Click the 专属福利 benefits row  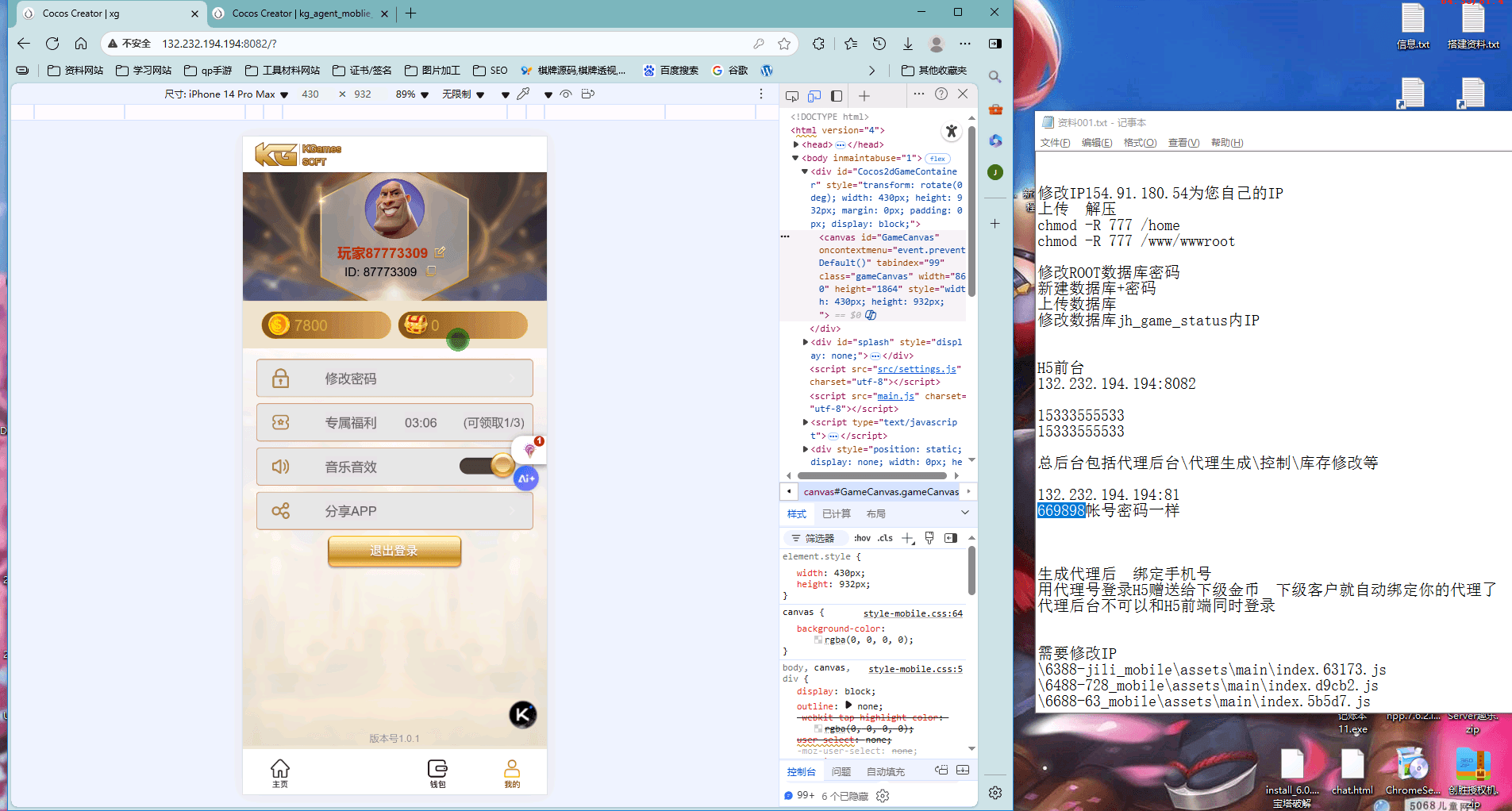[x=394, y=423]
